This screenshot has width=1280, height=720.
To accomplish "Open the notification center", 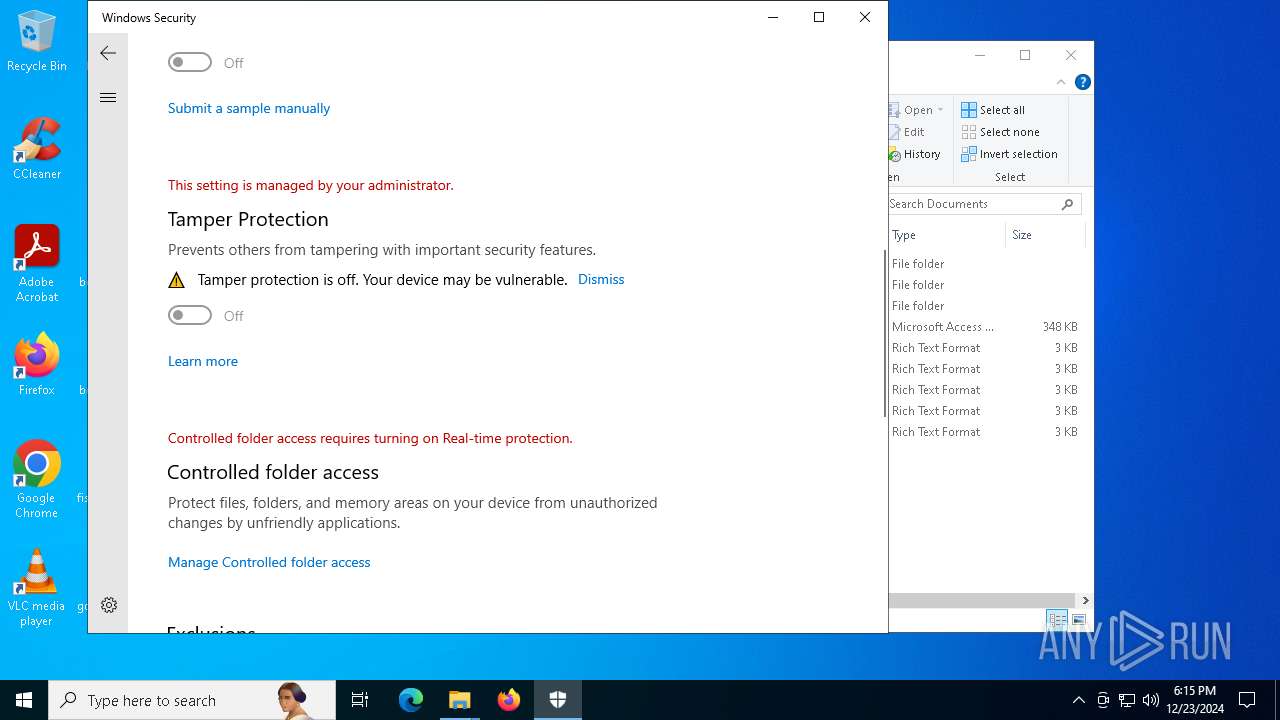I will pyautogui.click(x=1247, y=700).
